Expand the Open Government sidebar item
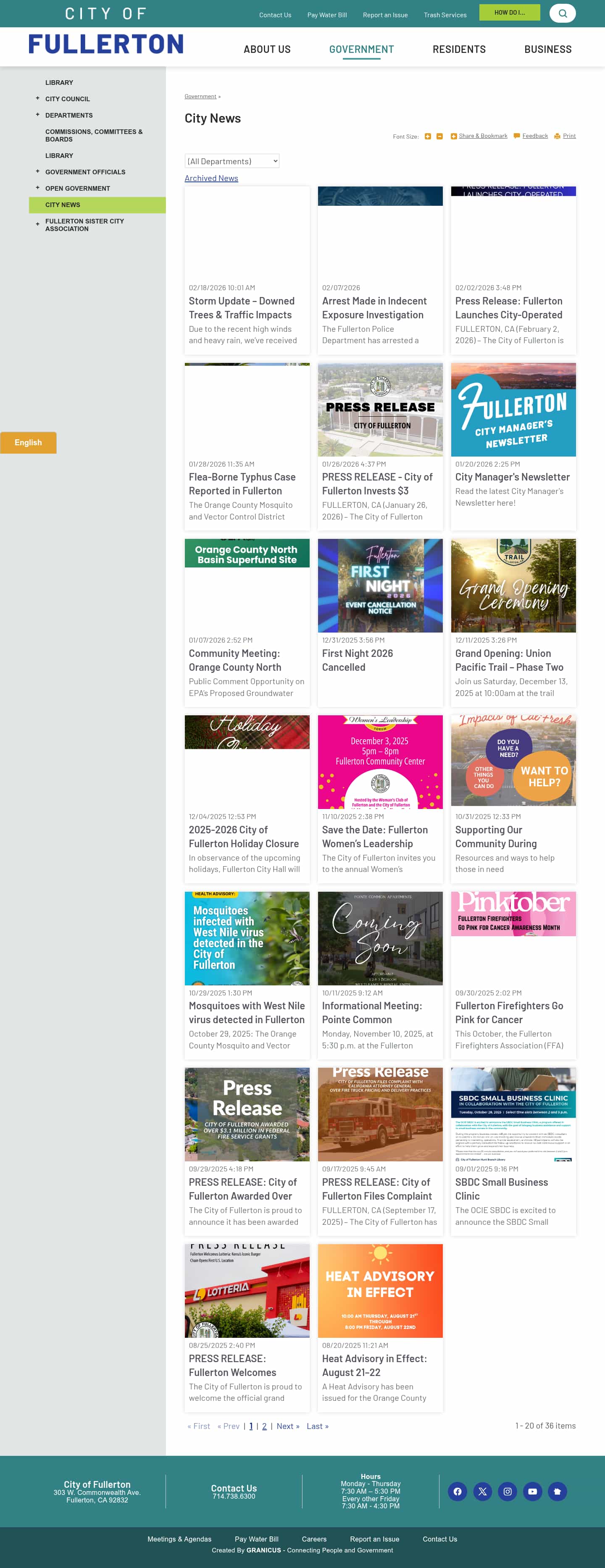 [x=38, y=187]
